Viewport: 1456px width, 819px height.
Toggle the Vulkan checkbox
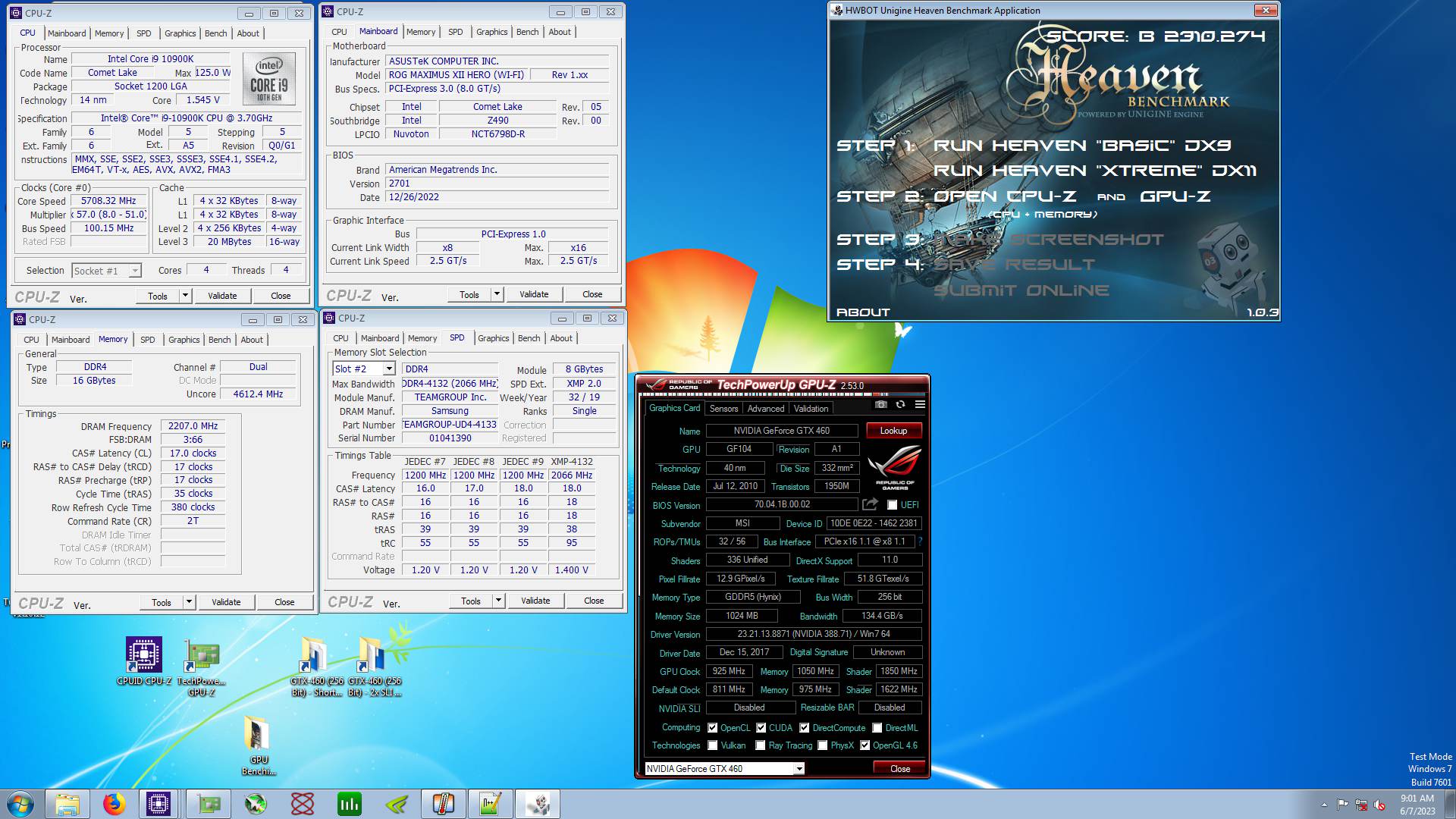click(712, 745)
